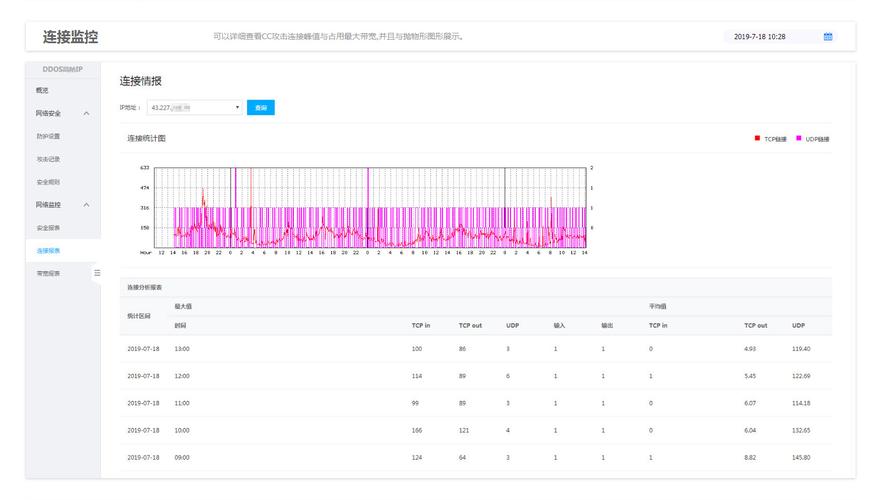The width and height of the screenshot is (882, 500).
Task: Click the TCP out header under 平均值
Action: tap(756, 326)
